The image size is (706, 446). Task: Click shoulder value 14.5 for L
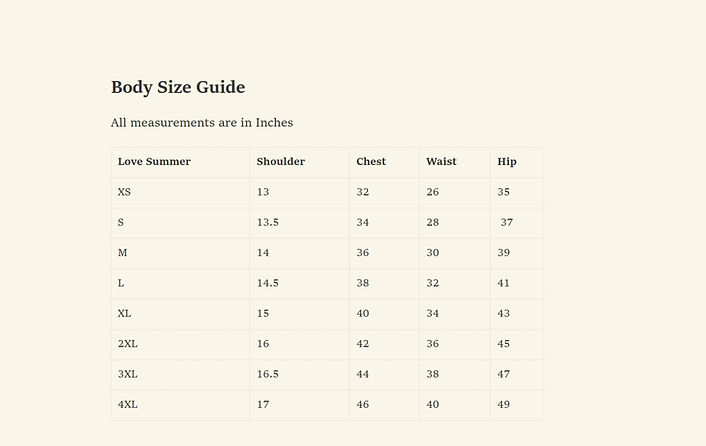click(x=268, y=283)
